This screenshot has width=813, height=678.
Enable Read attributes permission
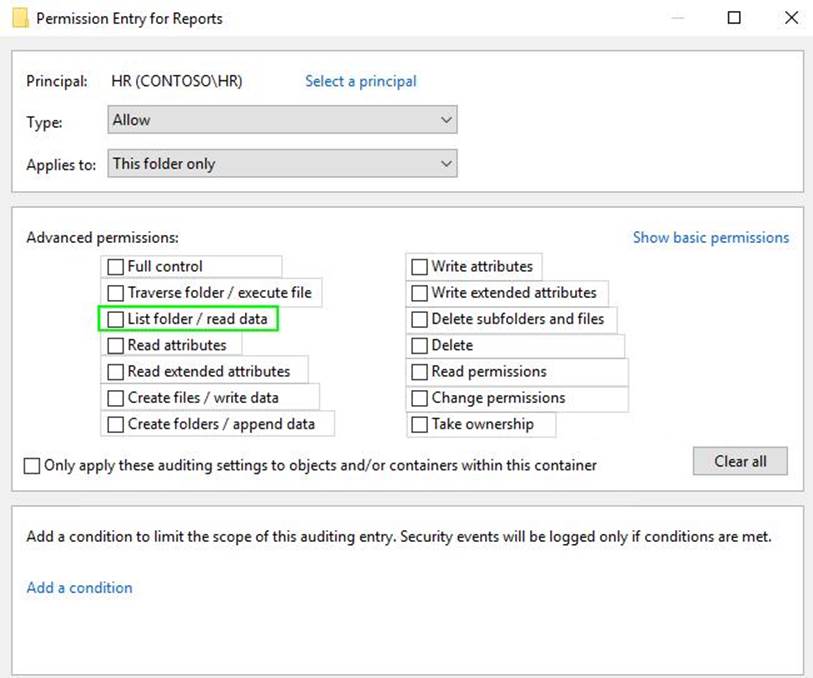pyautogui.click(x=116, y=345)
